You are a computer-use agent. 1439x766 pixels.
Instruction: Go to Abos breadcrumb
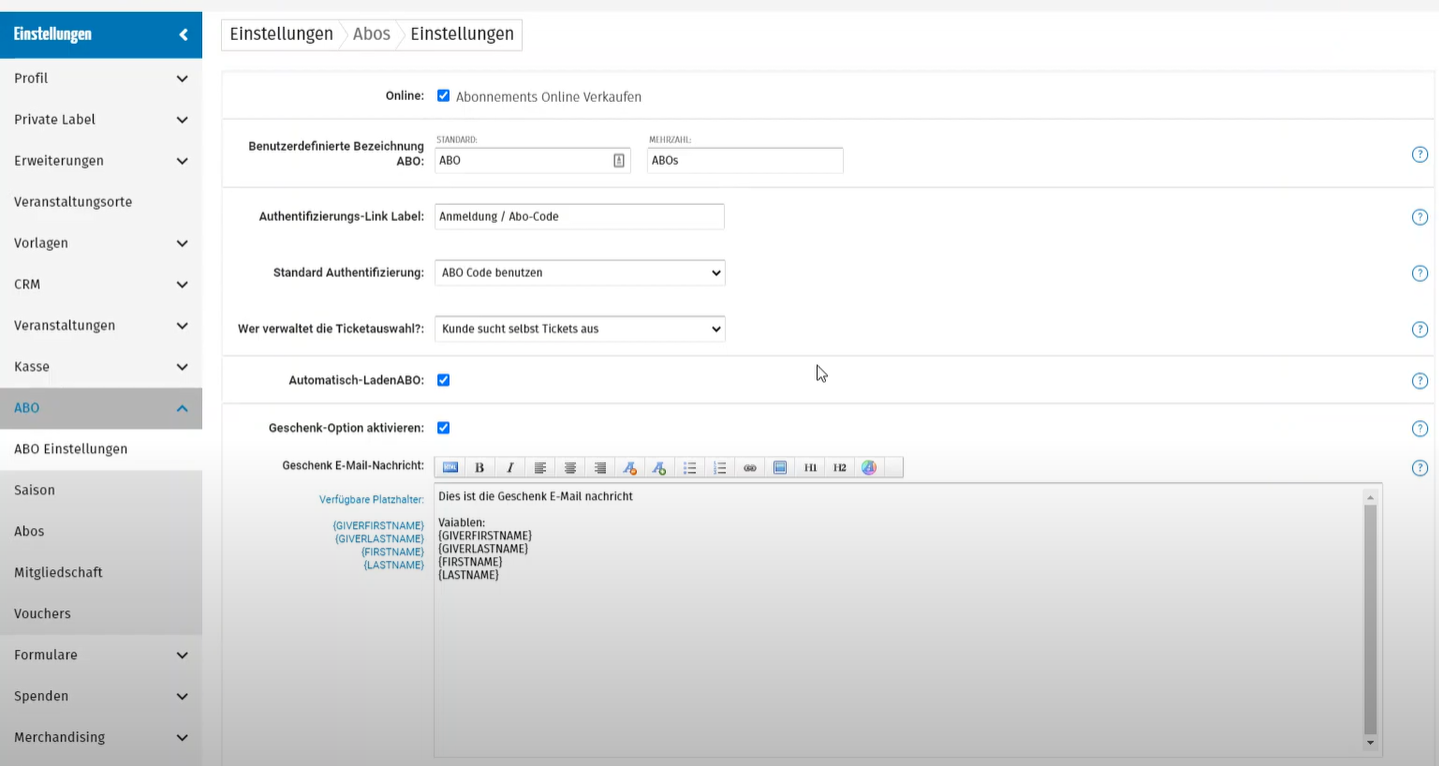371,34
